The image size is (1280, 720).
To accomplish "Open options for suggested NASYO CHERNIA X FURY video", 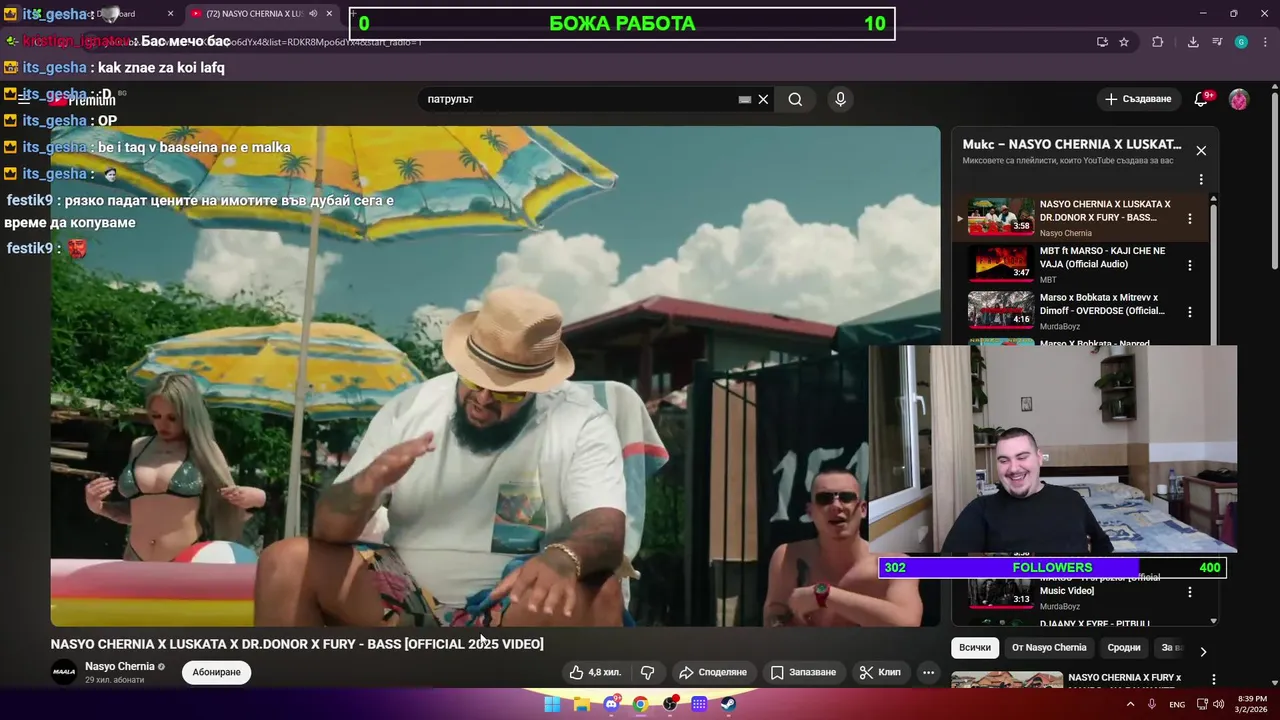I will (x=1214, y=679).
